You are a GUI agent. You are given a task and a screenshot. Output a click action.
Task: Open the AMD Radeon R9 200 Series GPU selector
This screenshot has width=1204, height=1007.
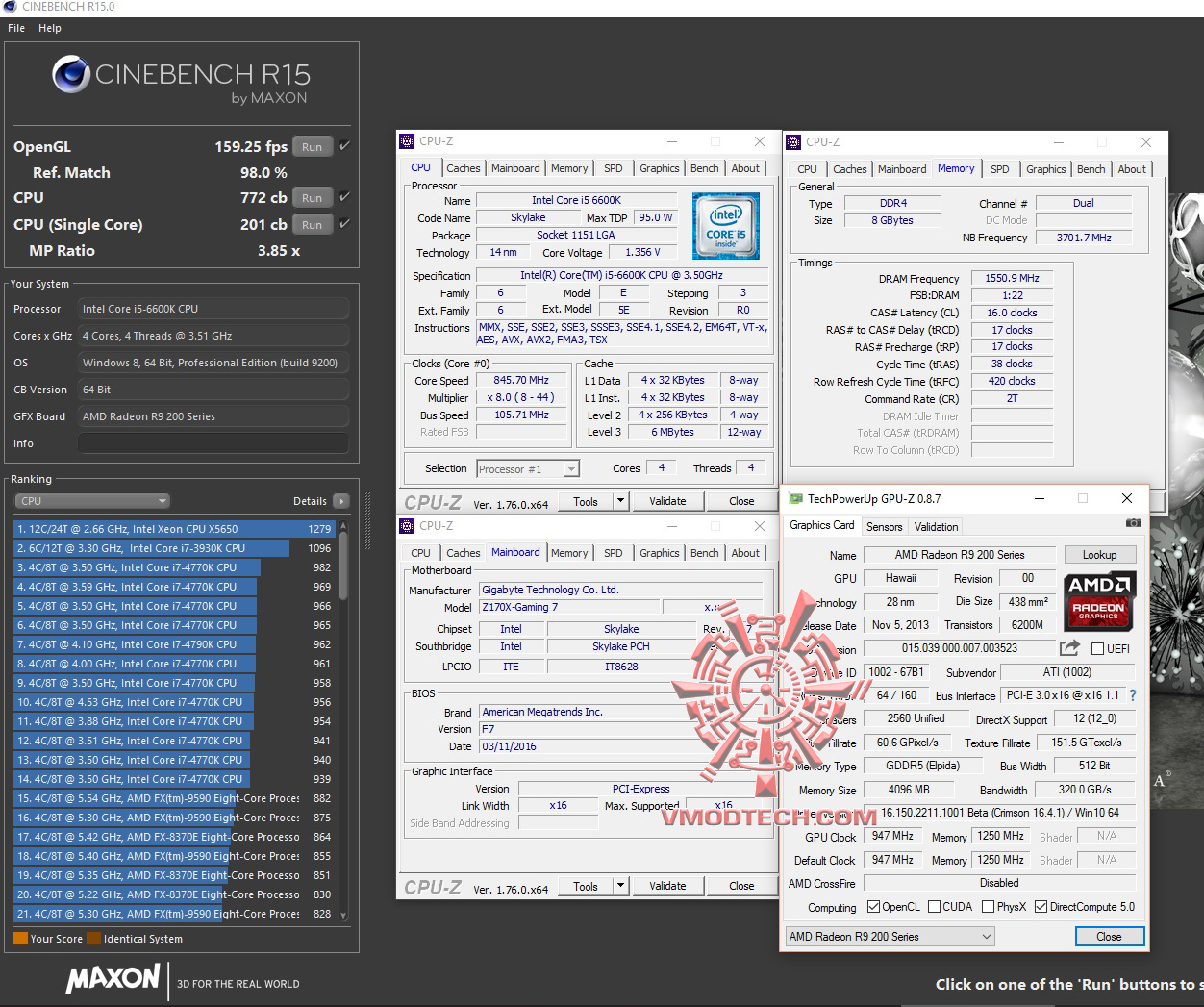click(x=890, y=937)
